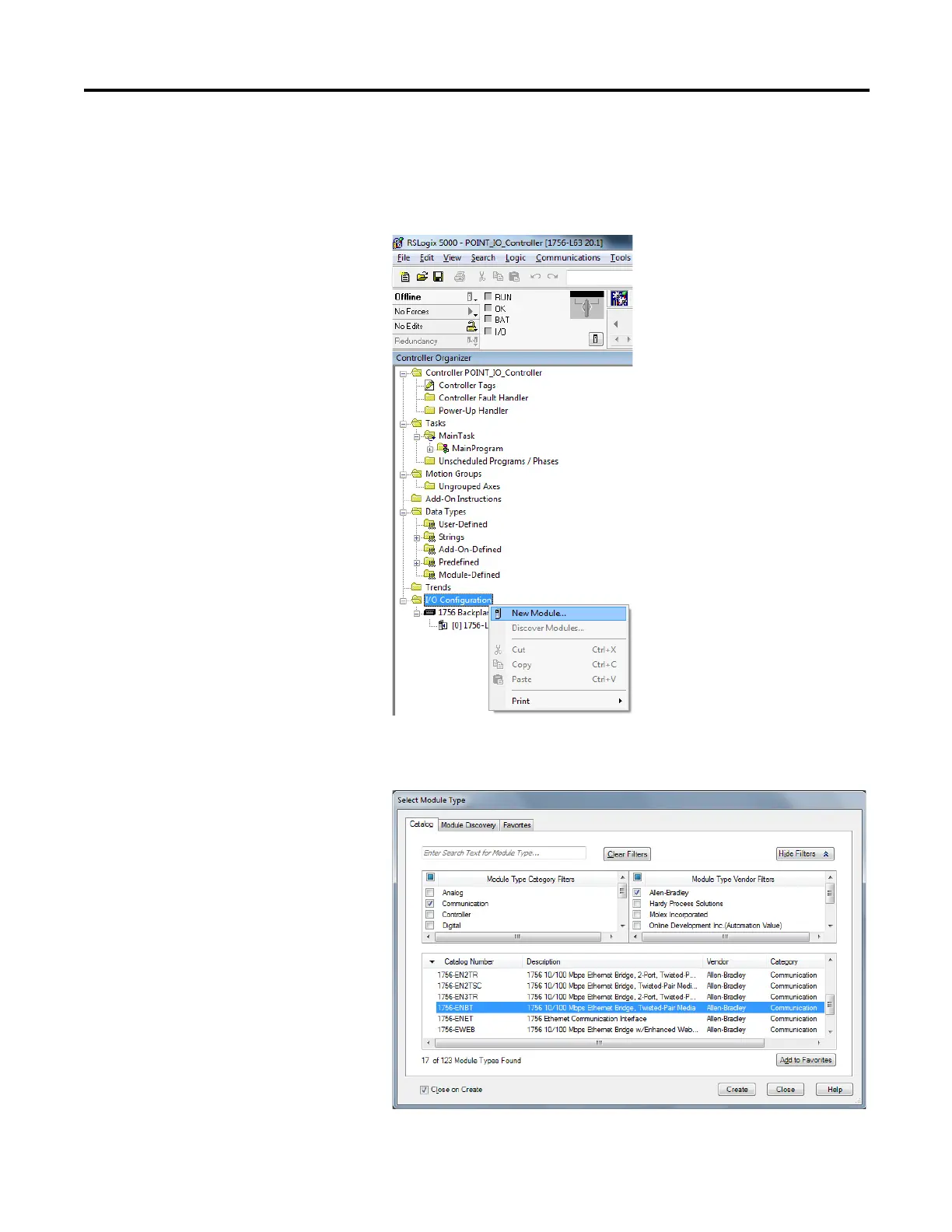Click the Clear Filters button
The image size is (952, 1232).
point(627,854)
